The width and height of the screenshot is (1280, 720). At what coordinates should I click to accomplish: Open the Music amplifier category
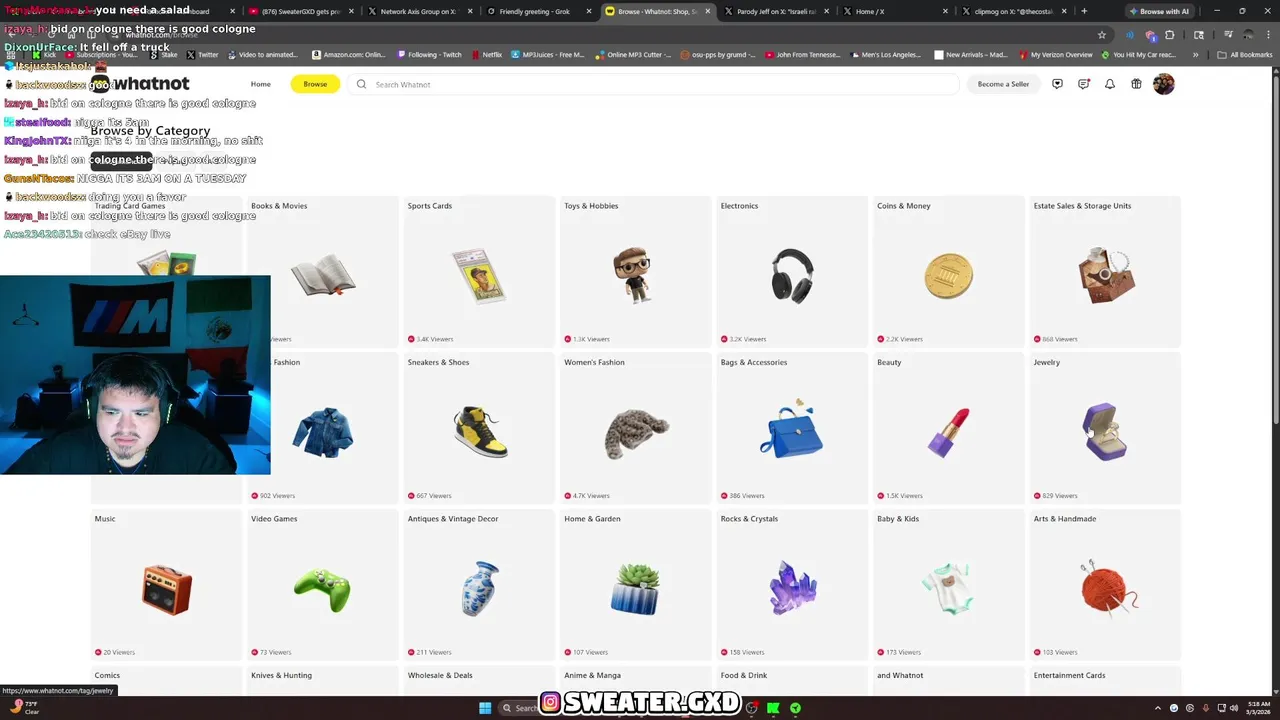point(166,585)
